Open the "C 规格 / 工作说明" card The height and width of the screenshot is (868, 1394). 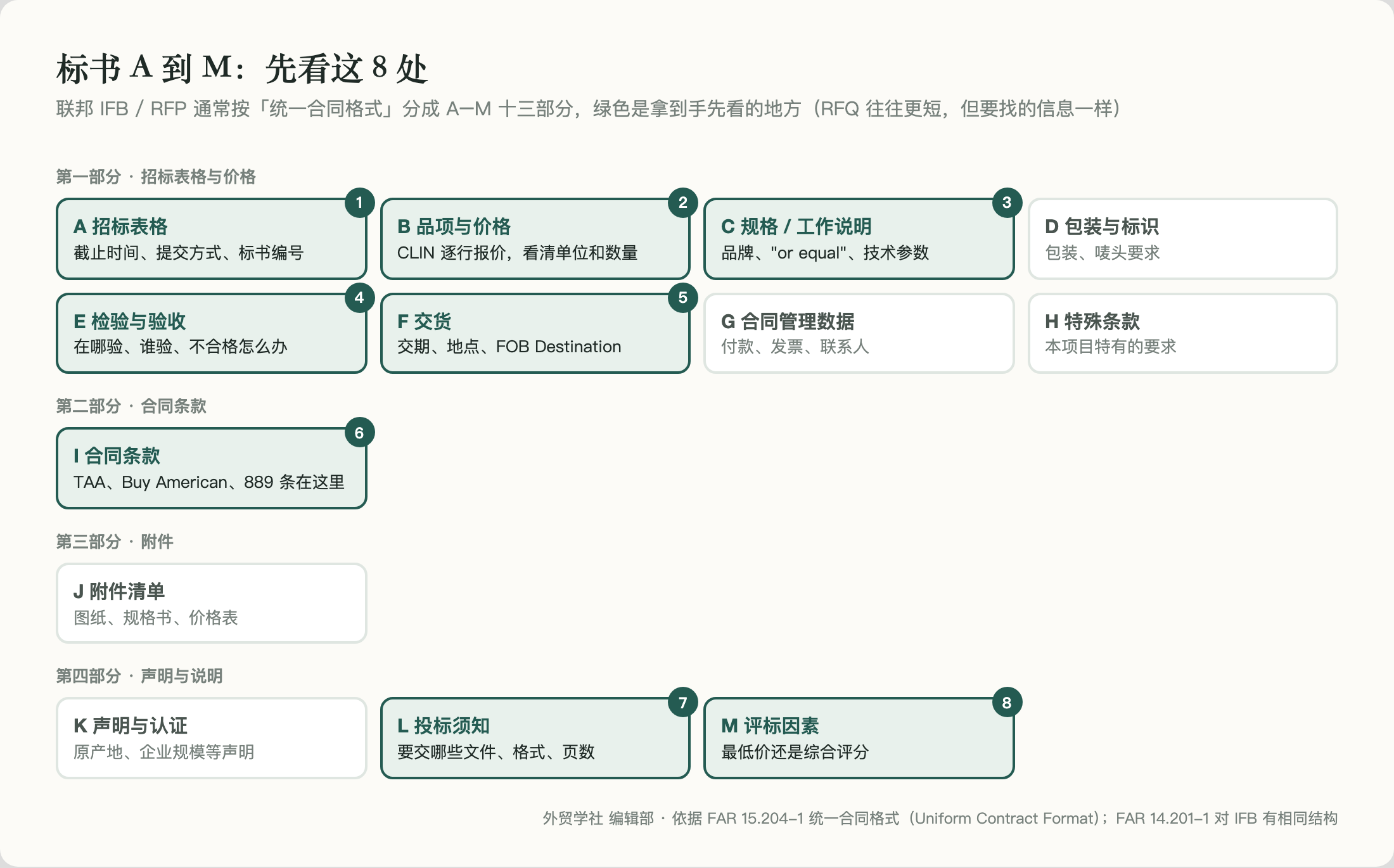point(859,239)
